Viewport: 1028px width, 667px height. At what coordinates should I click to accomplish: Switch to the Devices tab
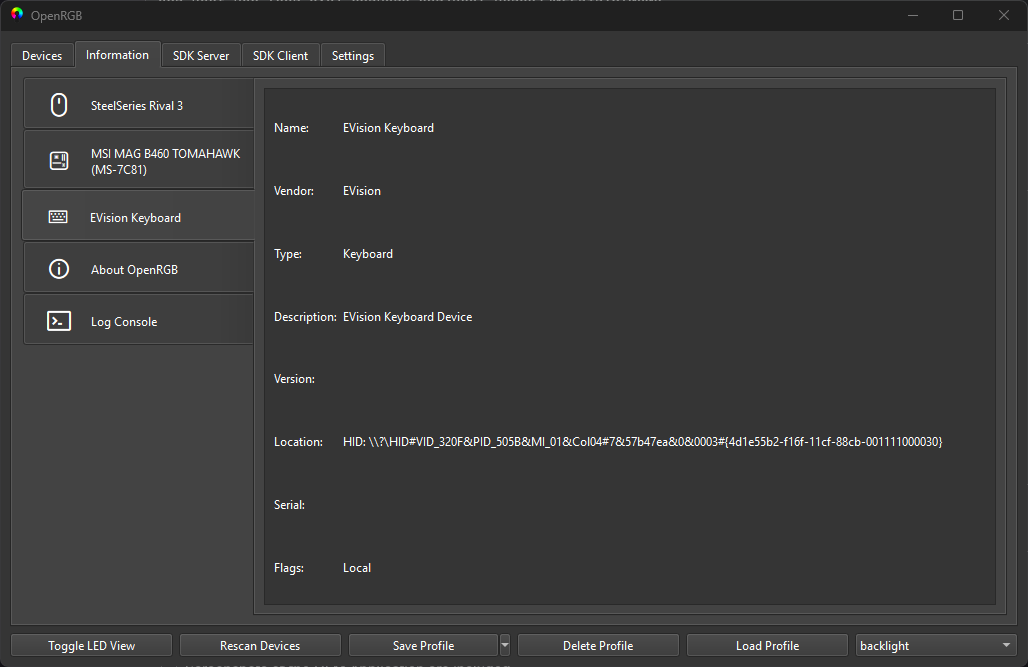point(42,56)
